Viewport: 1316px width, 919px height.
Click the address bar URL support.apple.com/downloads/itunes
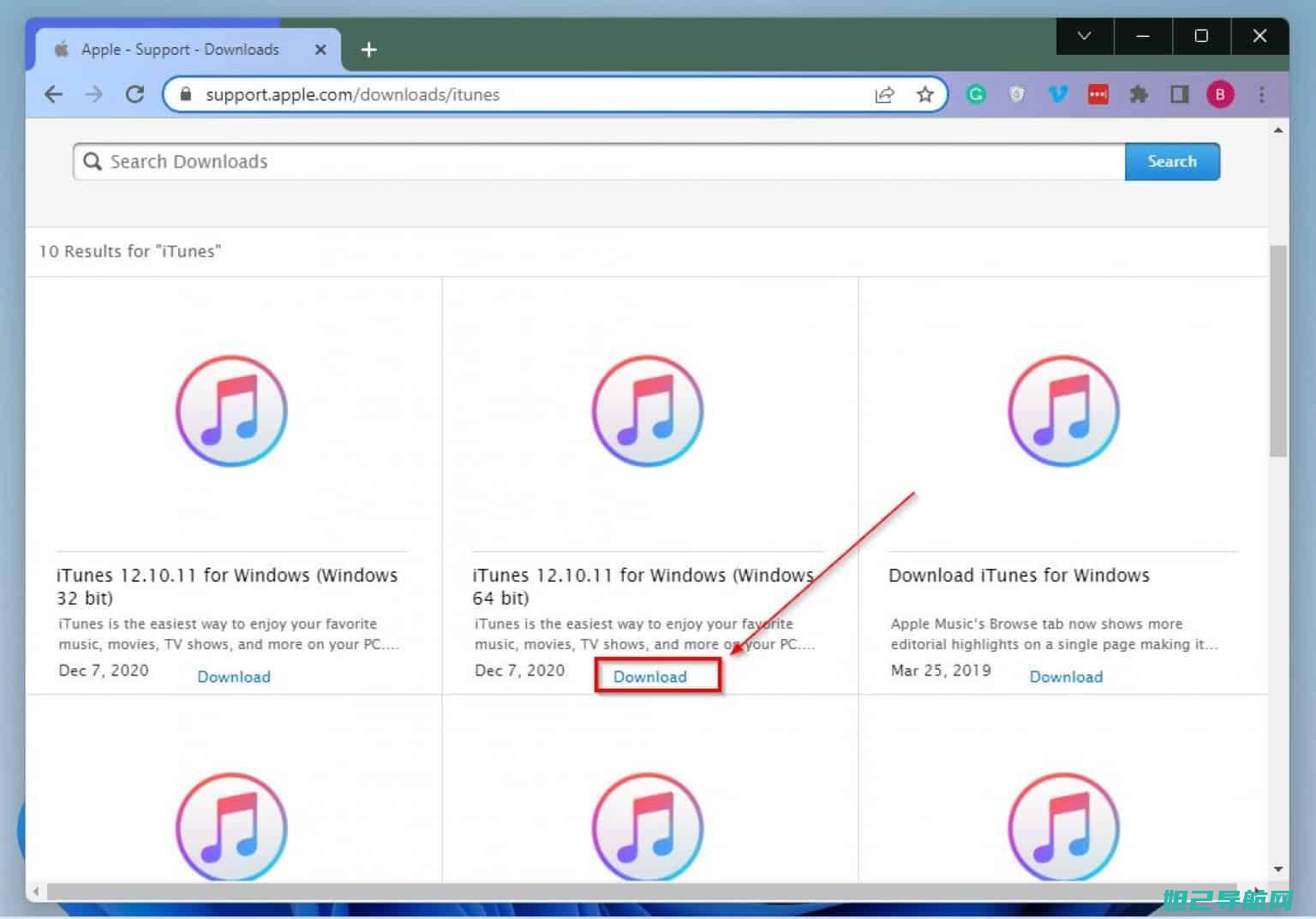(x=352, y=94)
